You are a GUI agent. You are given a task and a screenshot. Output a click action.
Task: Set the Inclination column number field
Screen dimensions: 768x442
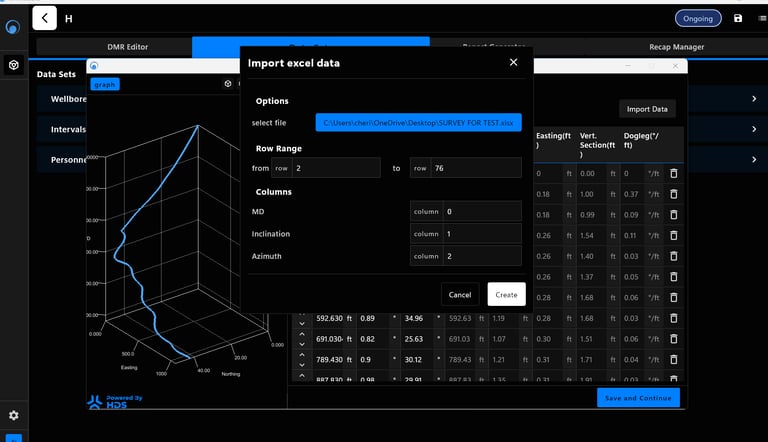pyautogui.click(x=482, y=234)
